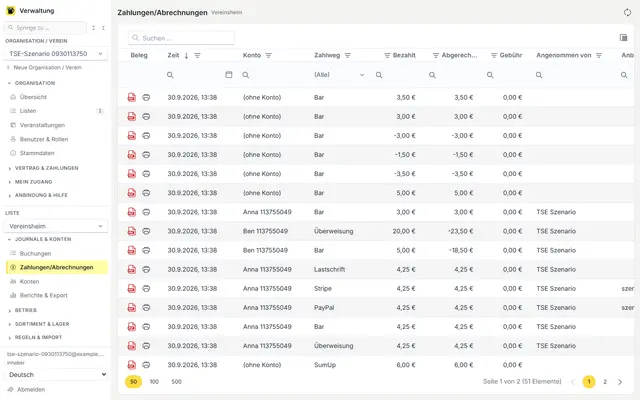
Task: Open filter icon of Konto column
Action: coord(268,56)
